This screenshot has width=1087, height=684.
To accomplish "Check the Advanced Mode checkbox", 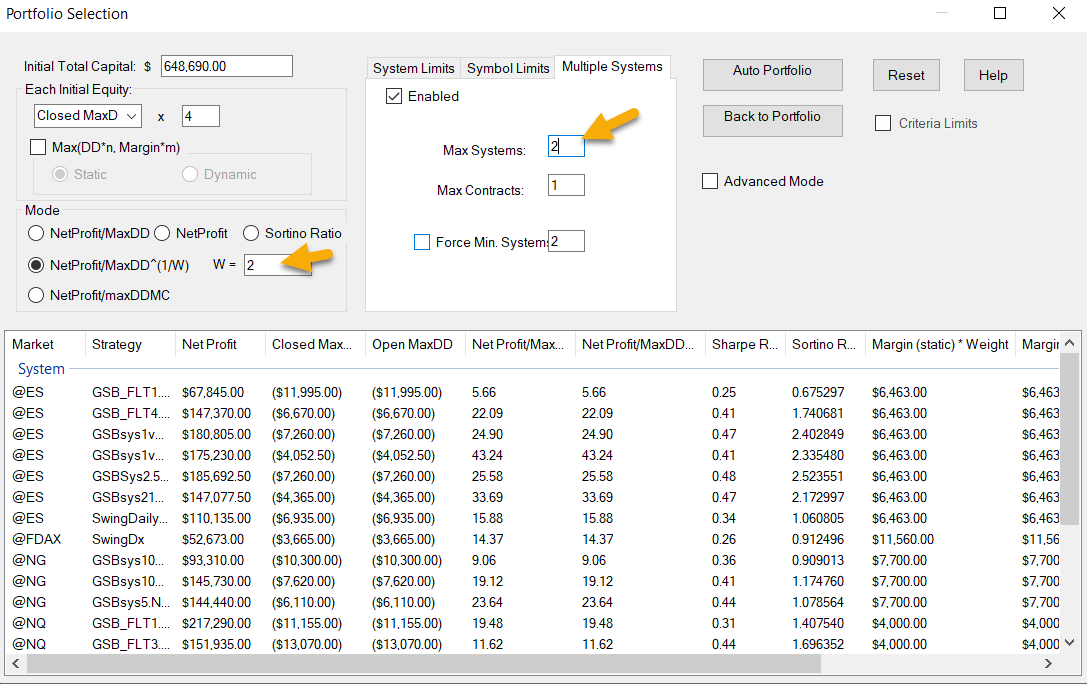I will [x=710, y=181].
